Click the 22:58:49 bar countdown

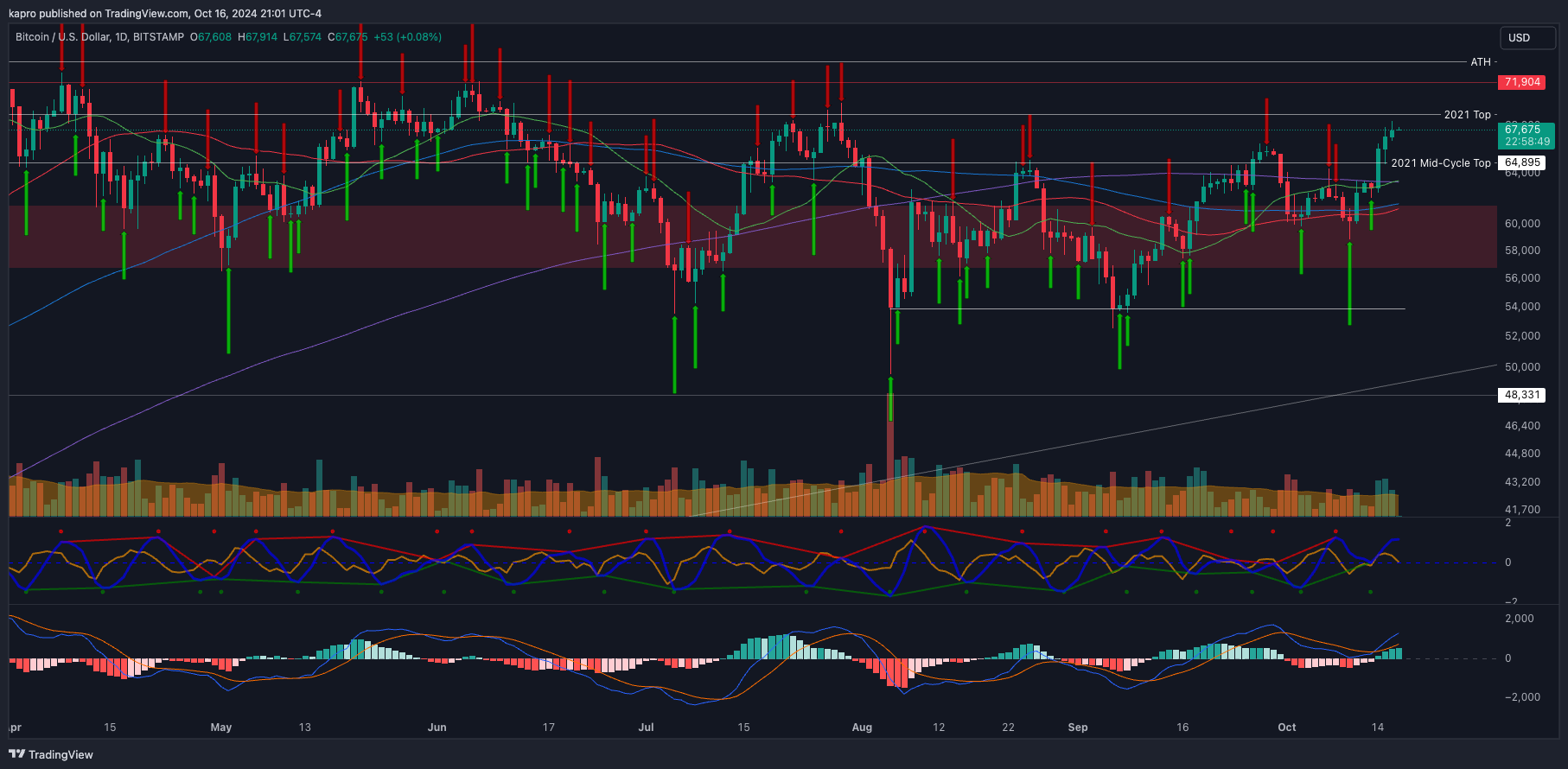(x=1527, y=142)
